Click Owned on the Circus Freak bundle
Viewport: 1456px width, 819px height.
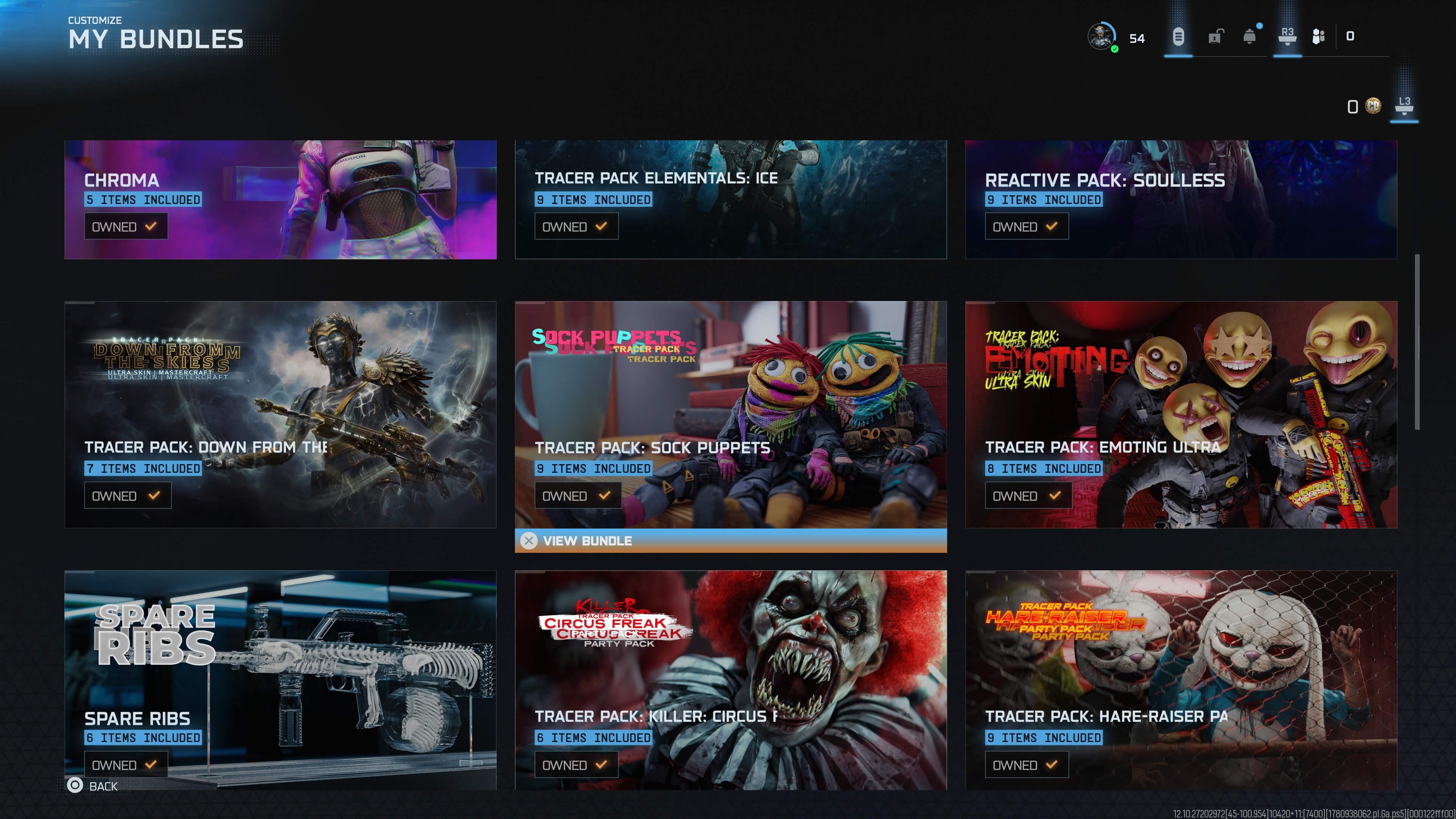pos(576,765)
